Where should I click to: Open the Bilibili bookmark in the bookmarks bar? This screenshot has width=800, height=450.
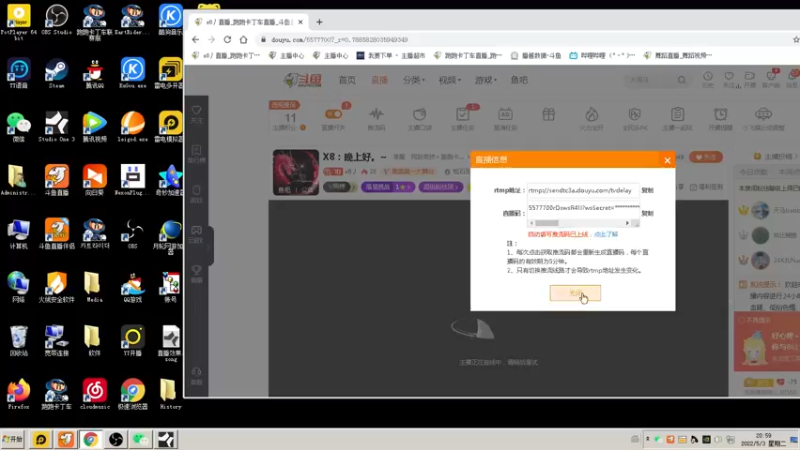coord(602,55)
